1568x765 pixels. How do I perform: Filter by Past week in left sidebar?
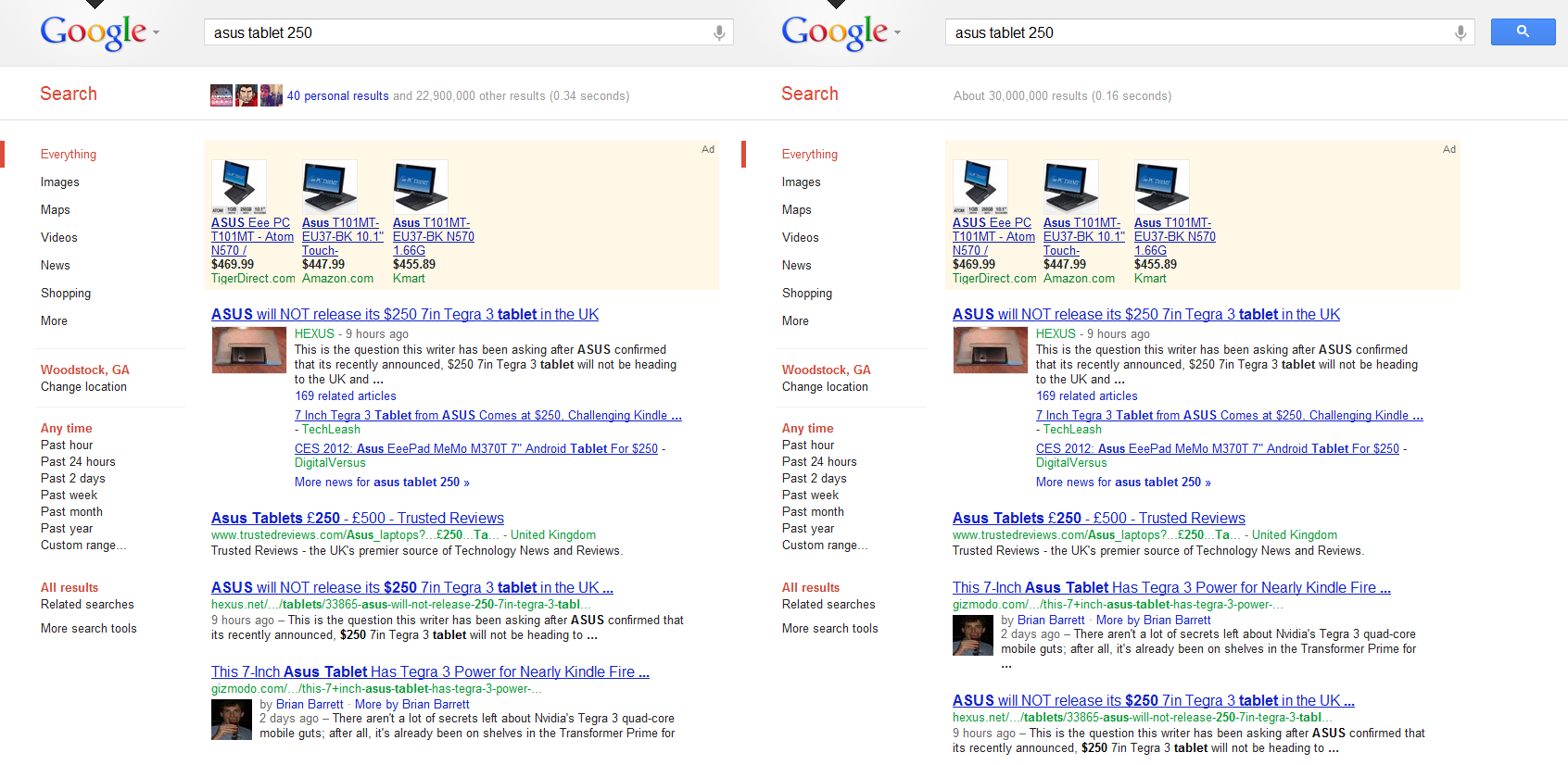tap(69, 495)
